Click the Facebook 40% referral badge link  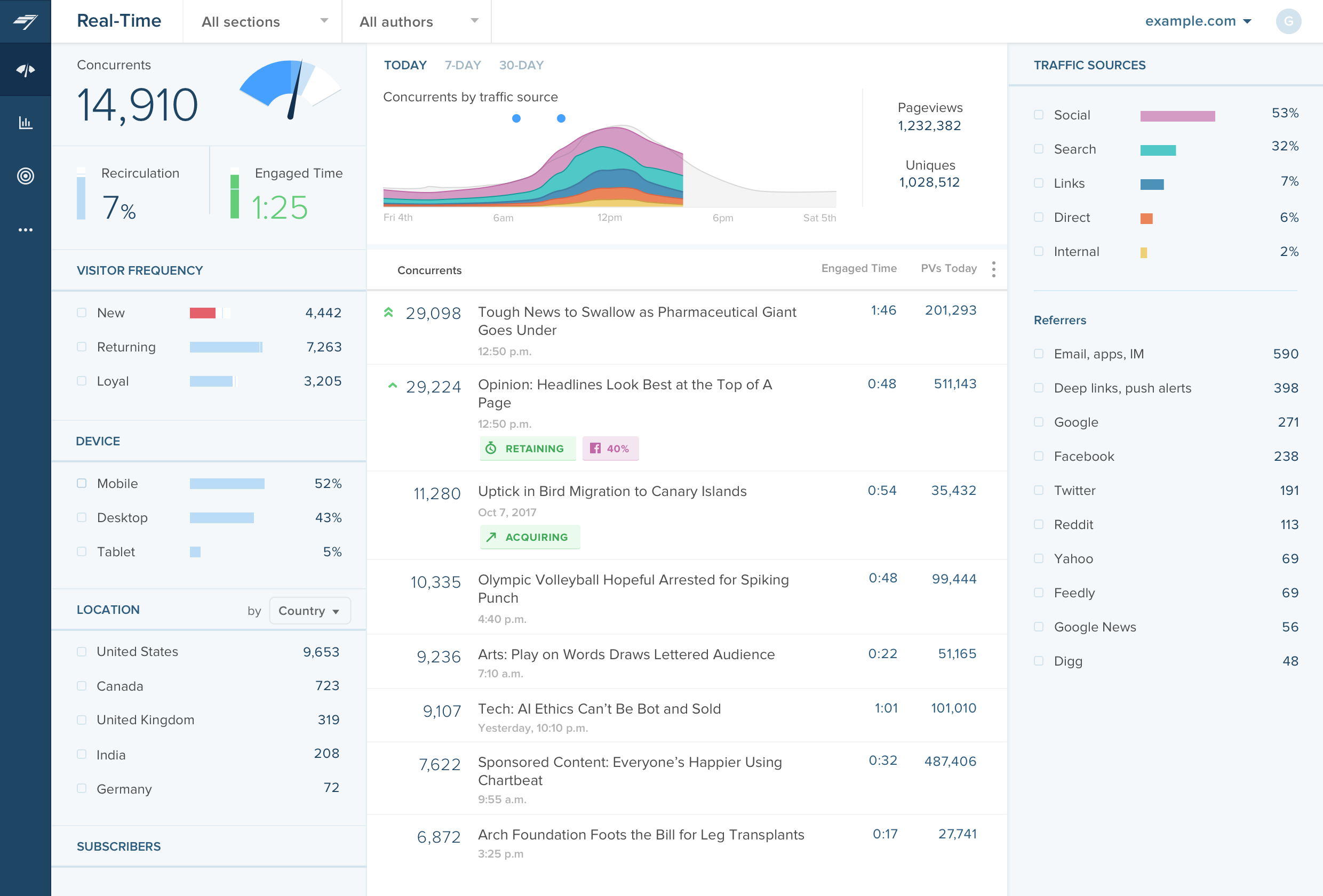(x=610, y=448)
